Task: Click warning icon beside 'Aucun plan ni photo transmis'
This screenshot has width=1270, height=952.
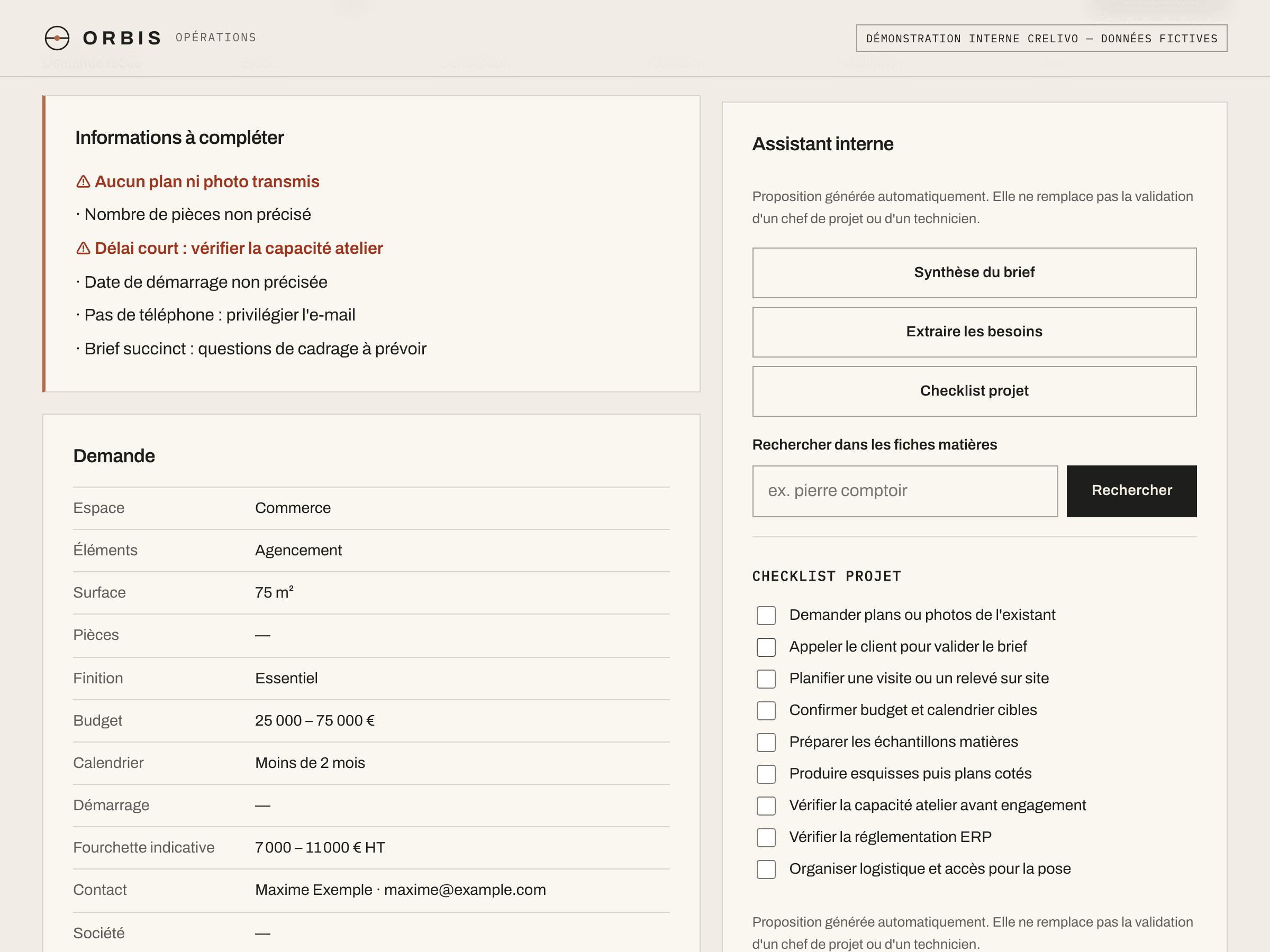Action: tap(83, 181)
